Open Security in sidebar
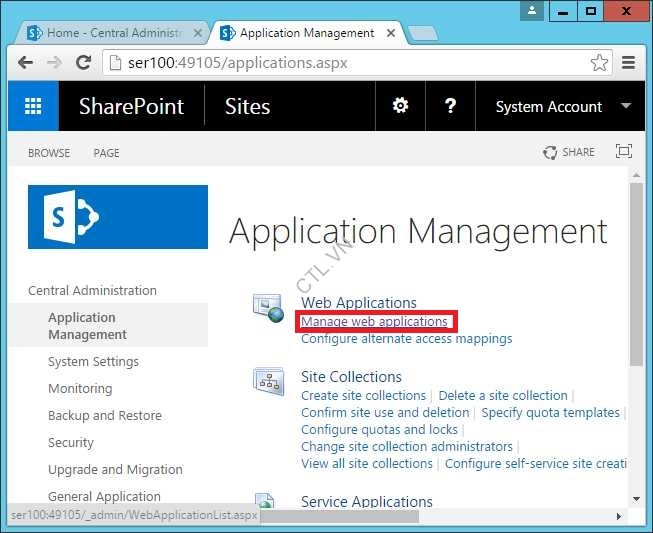Screen dimensions: 653x533 (71, 442)
